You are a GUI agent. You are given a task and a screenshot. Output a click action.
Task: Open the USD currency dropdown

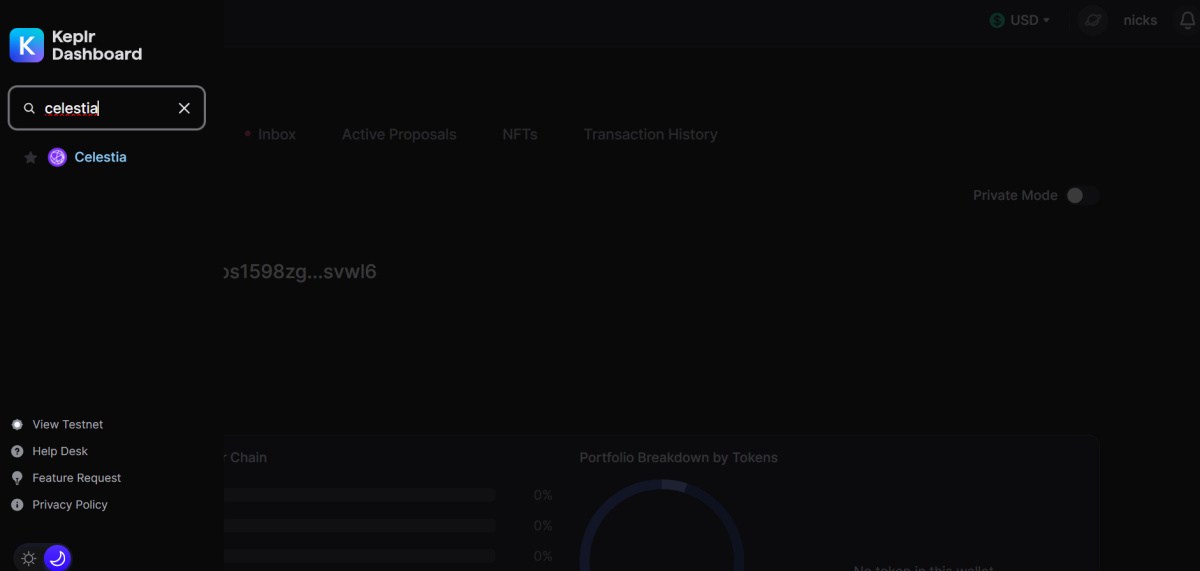click(1020, 20)
